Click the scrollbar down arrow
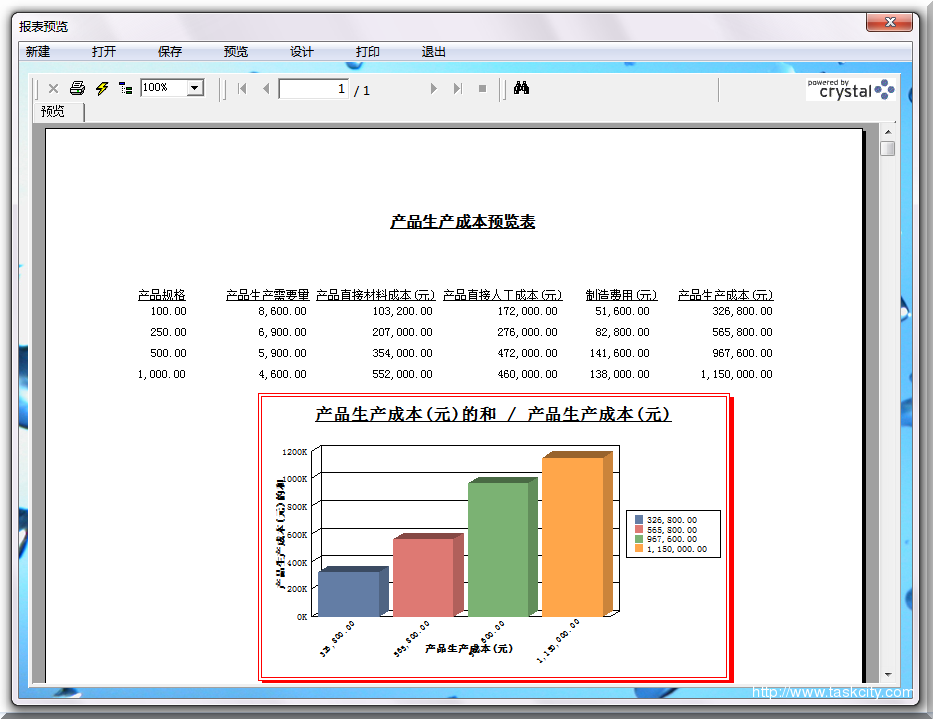This screenshot has height=719, width=933. tap(887, 675)
